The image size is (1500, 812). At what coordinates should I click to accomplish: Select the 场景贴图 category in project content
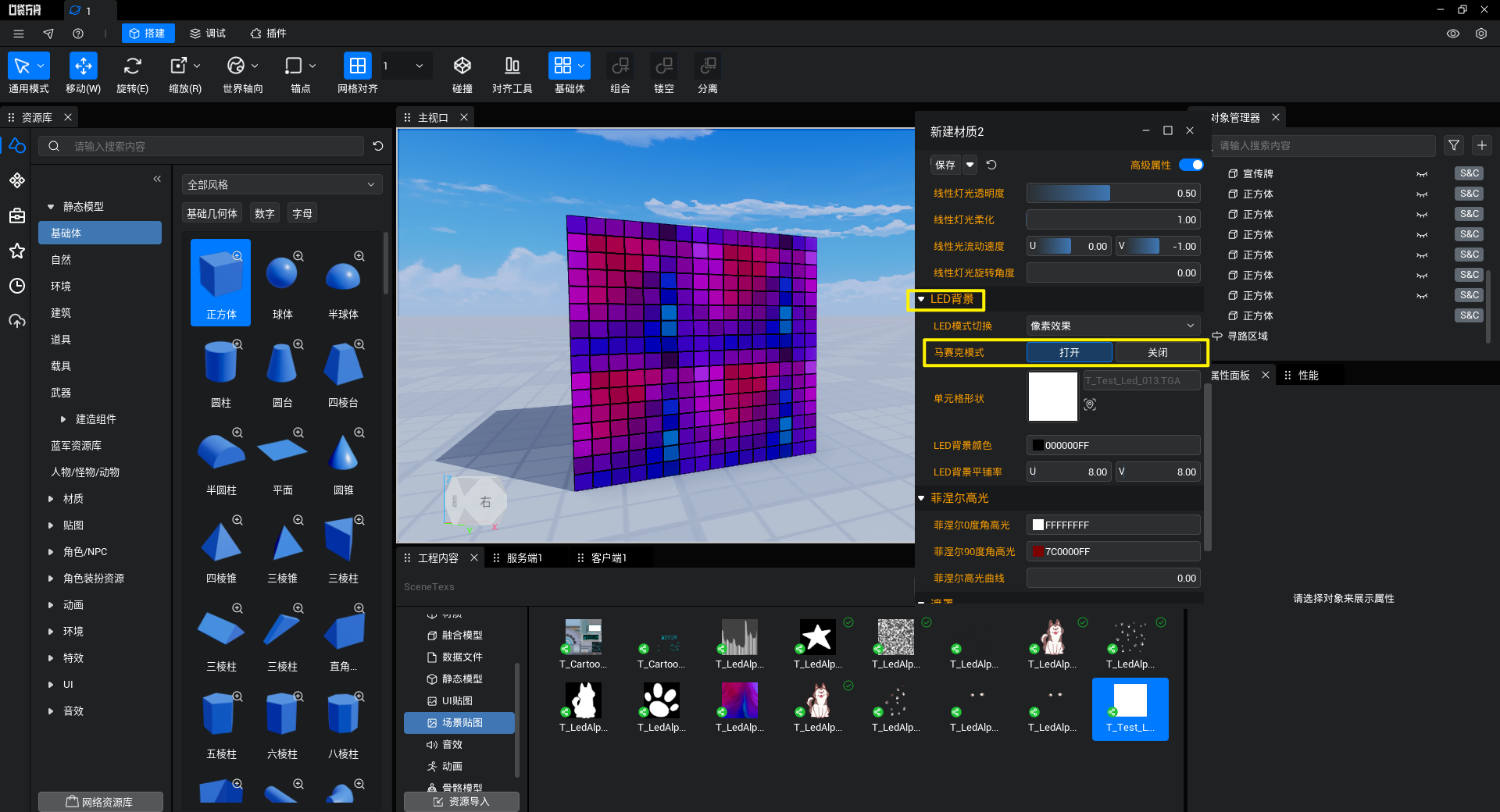[459, 723]
